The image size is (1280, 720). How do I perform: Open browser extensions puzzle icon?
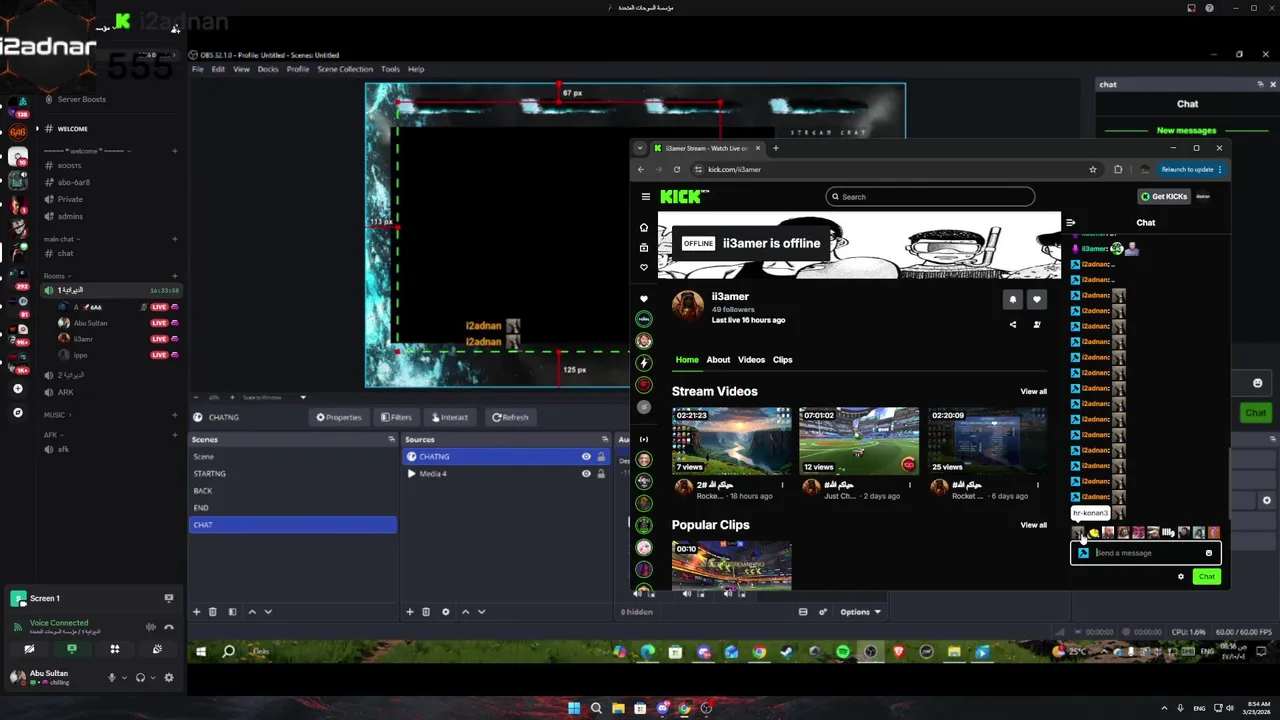click(1118, 169)
